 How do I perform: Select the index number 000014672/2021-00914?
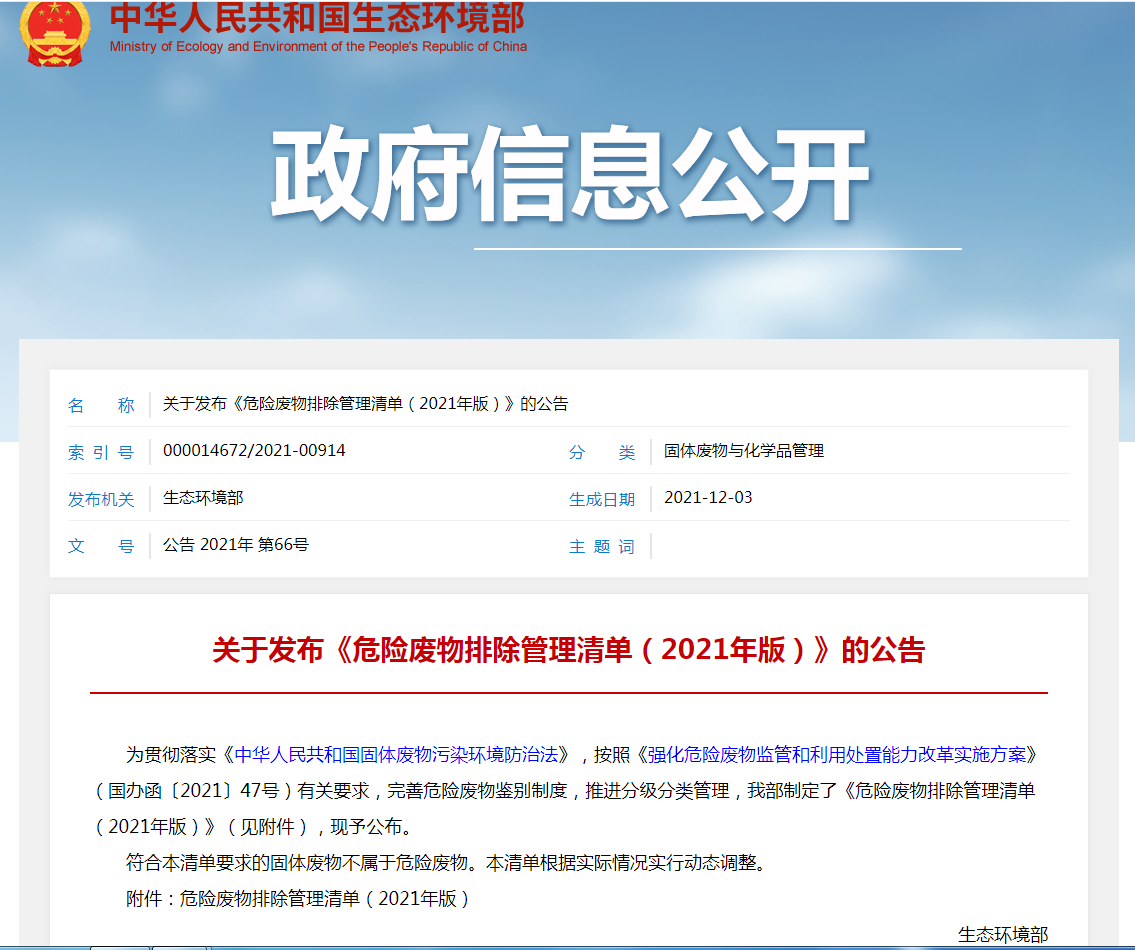(x=254, y=451)
